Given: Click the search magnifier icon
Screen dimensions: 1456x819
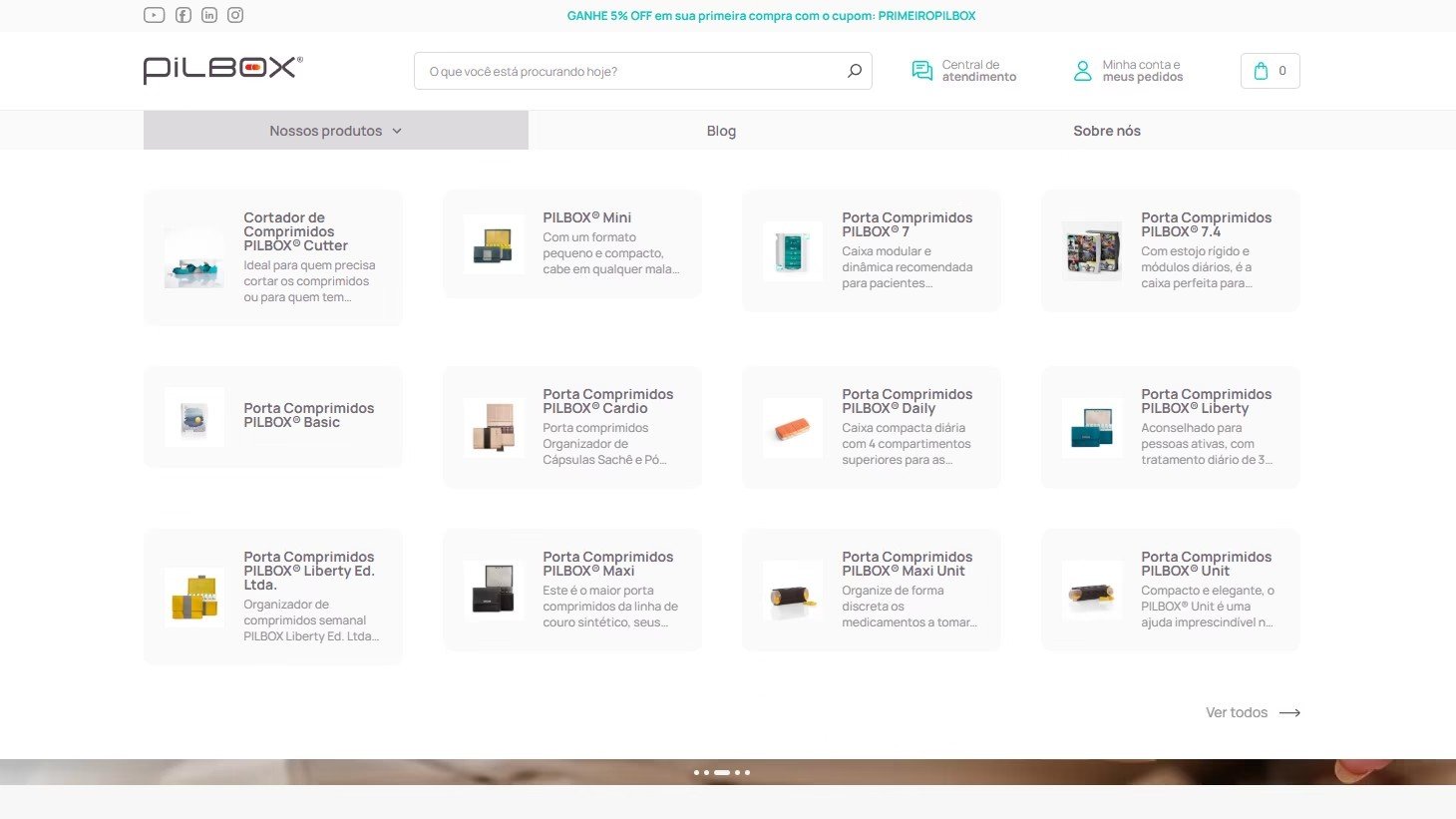Looking at the screenshot, I should point(854,71).
